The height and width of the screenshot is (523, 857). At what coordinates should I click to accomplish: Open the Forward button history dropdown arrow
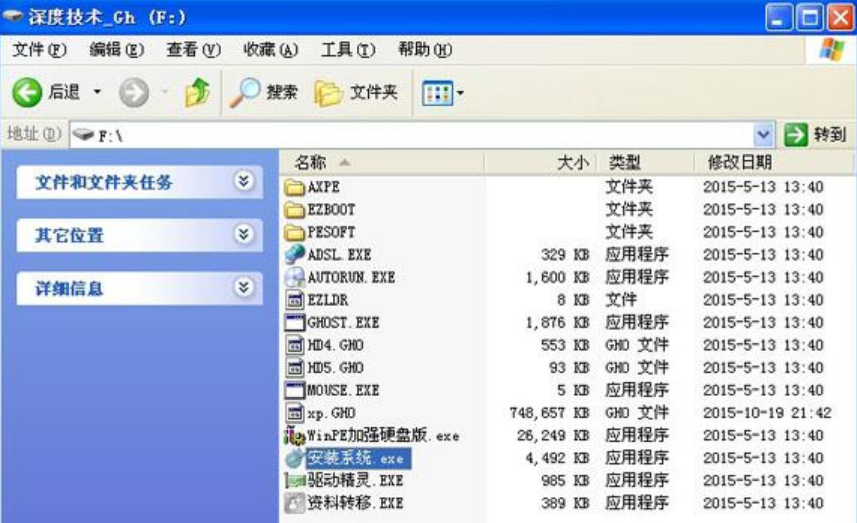pyautogui.click(x=165, y=91)
